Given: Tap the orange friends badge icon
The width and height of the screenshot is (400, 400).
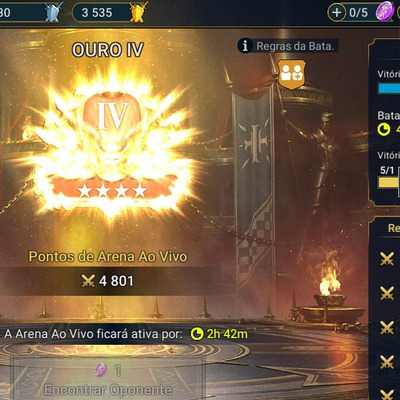Looking at the screenshot, I should tap(291, 75).
